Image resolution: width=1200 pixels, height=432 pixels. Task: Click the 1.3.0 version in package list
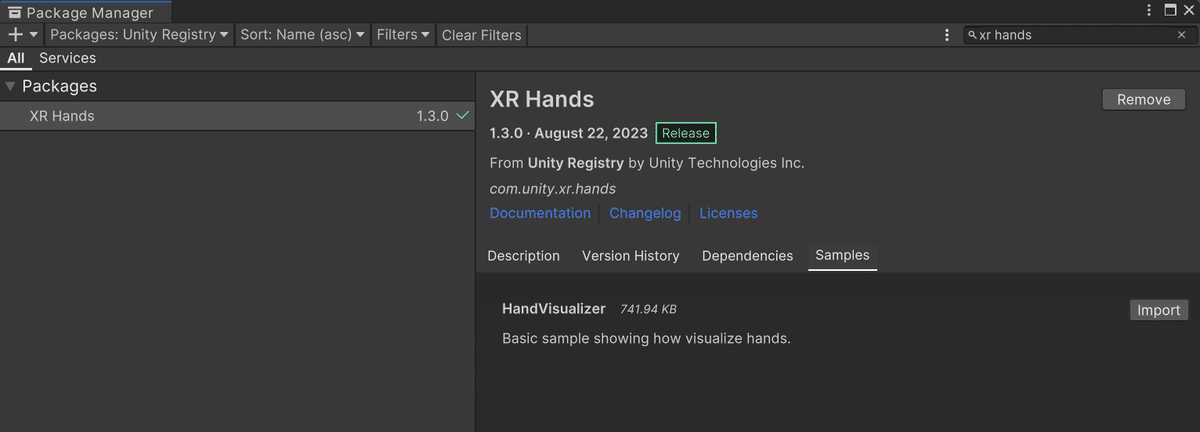coord(433,116)
